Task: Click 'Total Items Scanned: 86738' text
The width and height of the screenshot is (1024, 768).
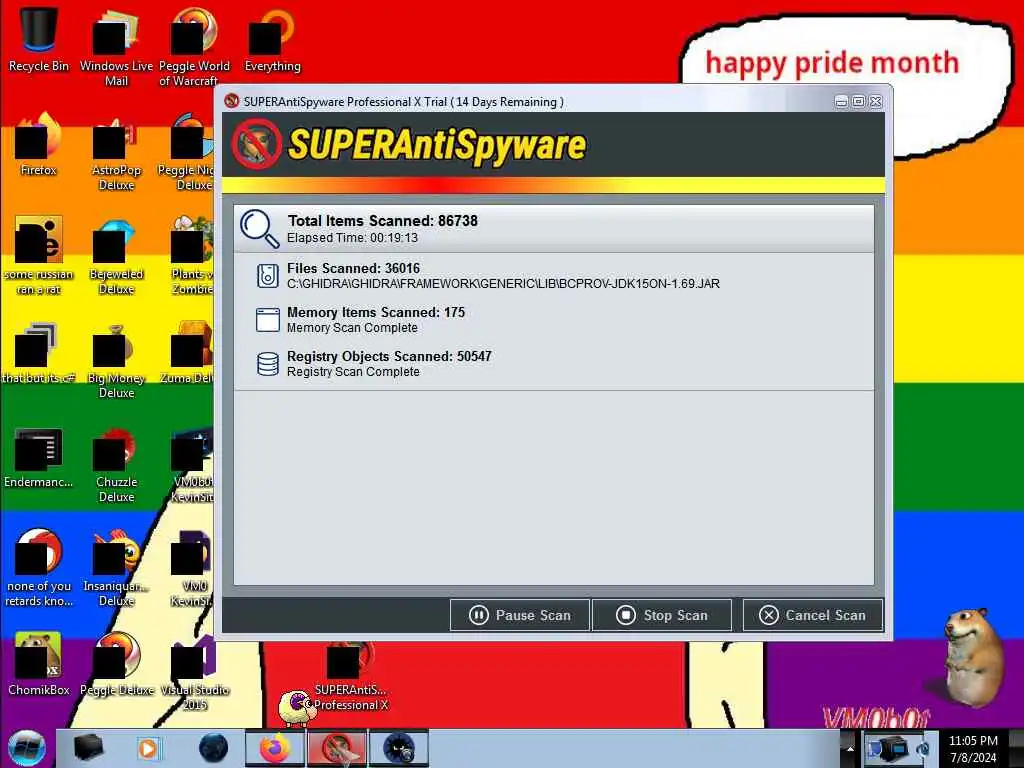Action: [x=383, y=221]
